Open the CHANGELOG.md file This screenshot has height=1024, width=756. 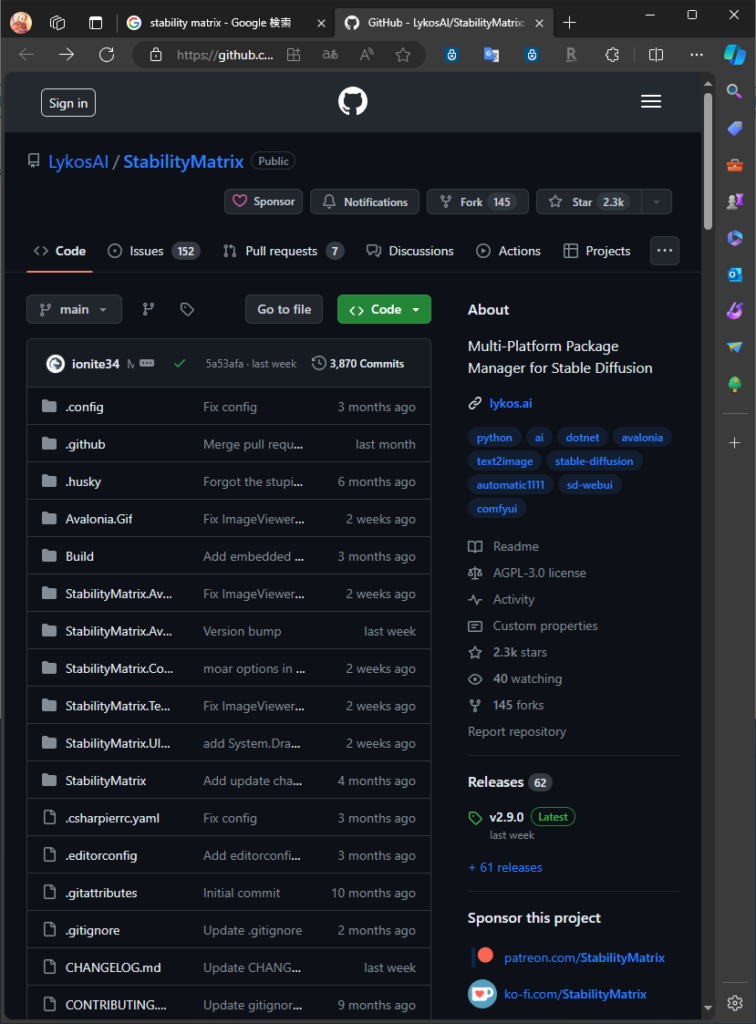[x=113, y=968]
